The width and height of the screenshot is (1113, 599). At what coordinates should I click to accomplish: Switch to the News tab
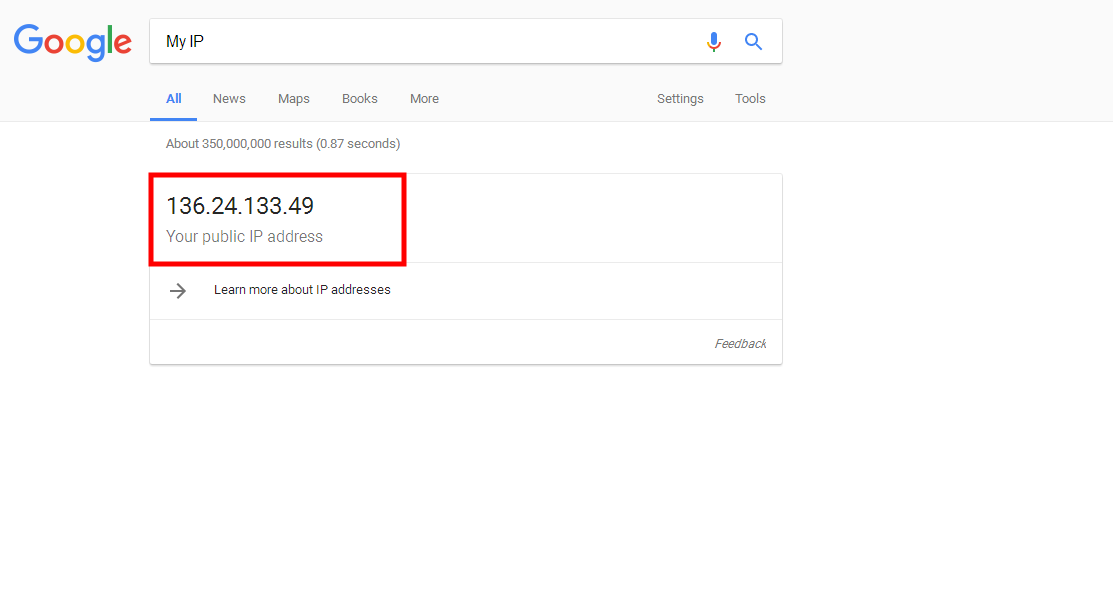tap(229, 99)
